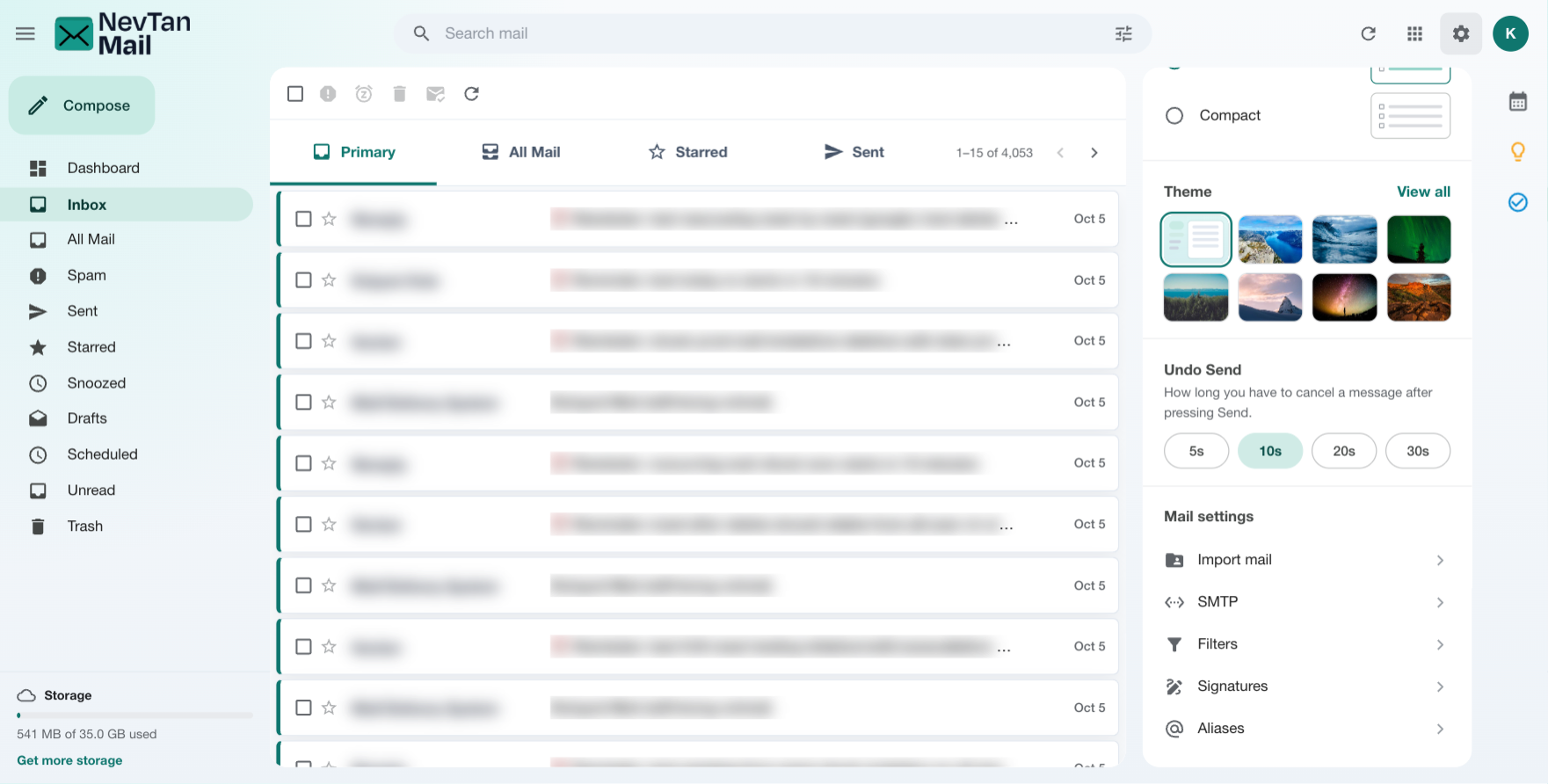Open the hamburger main menu

point(25,33)
